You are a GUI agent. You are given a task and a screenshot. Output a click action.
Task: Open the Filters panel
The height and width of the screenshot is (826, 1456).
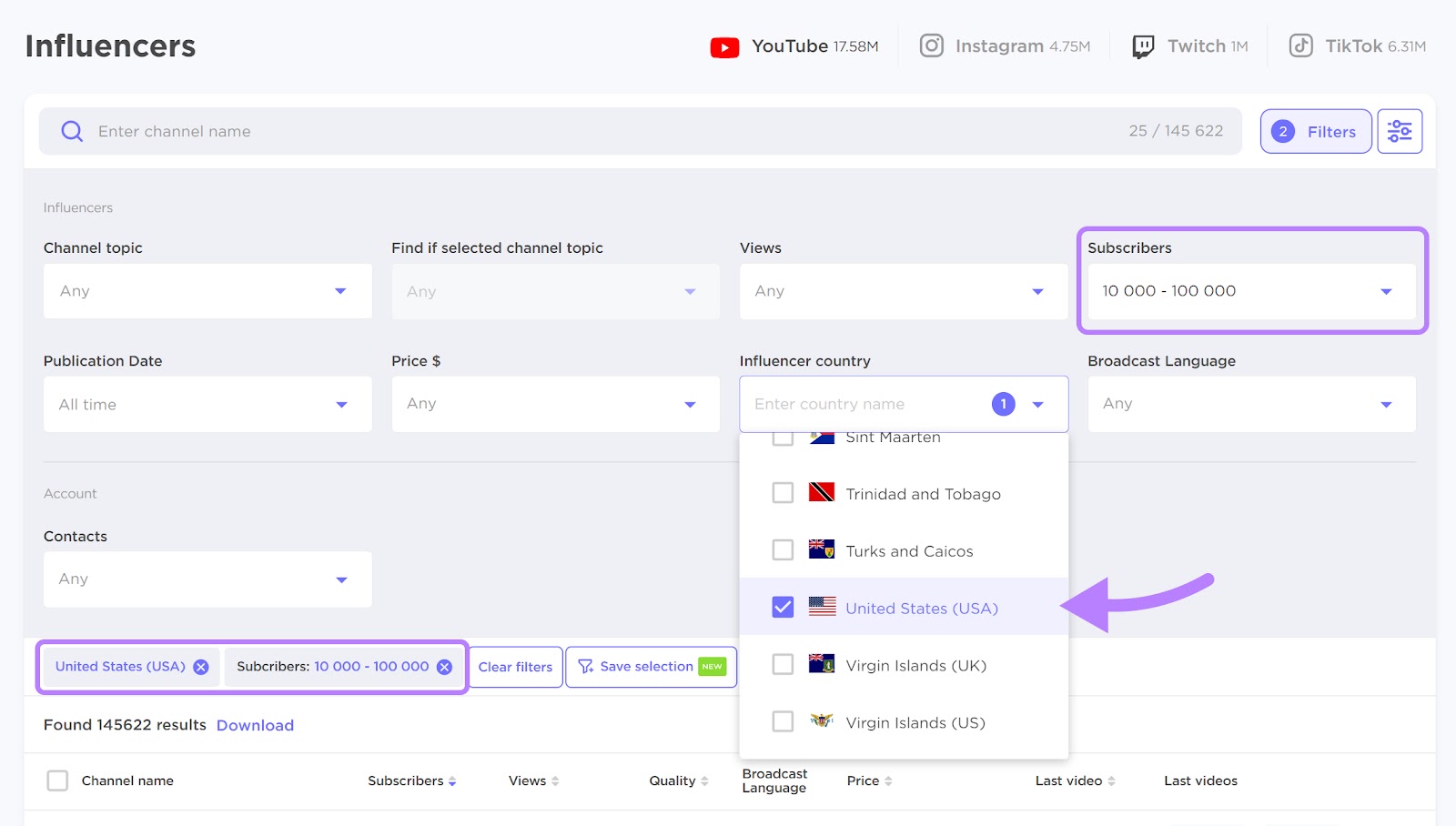click(x=1315, y=130)
